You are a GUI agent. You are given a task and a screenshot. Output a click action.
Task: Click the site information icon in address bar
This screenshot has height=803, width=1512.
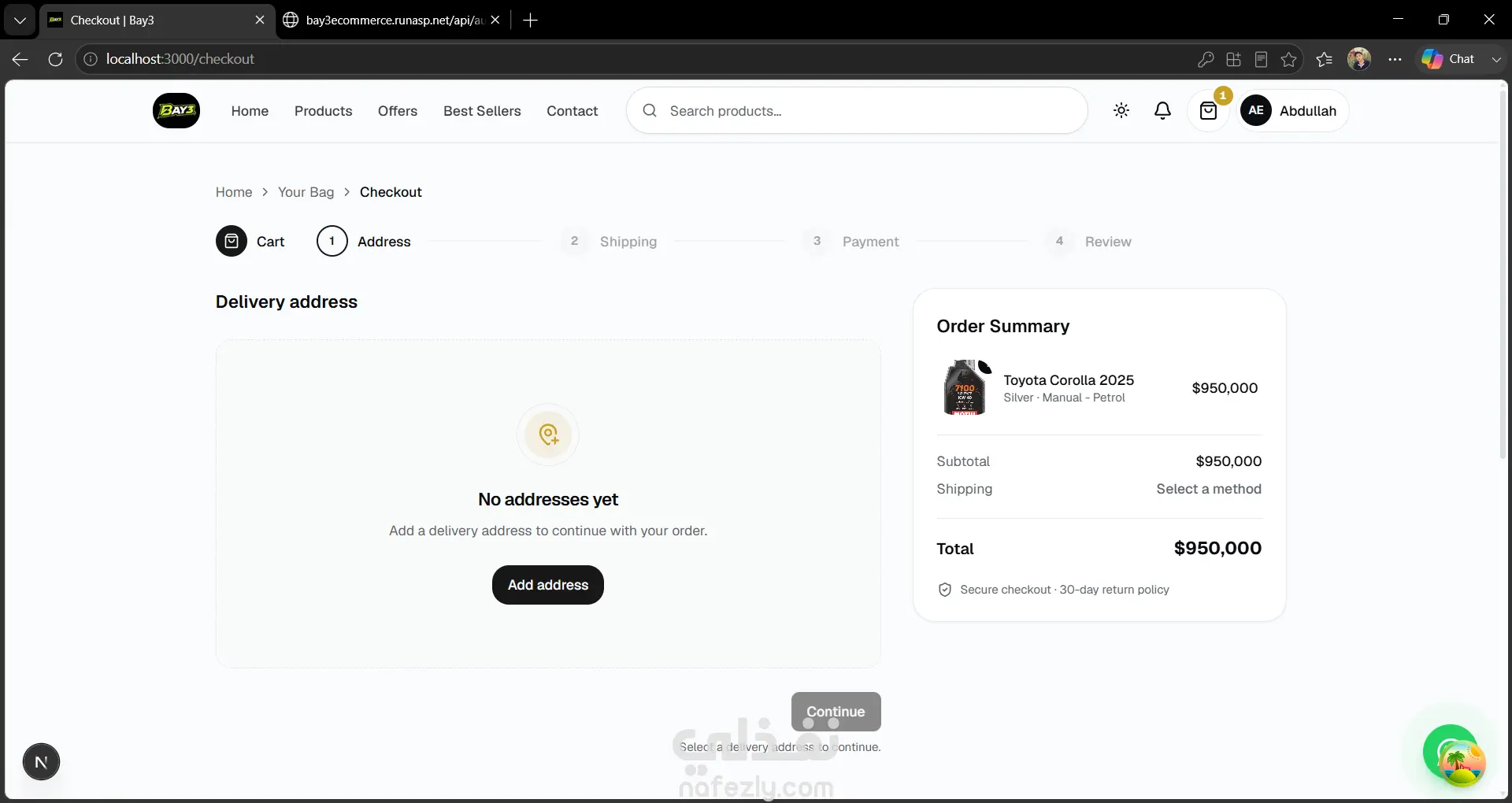[91, 59]
